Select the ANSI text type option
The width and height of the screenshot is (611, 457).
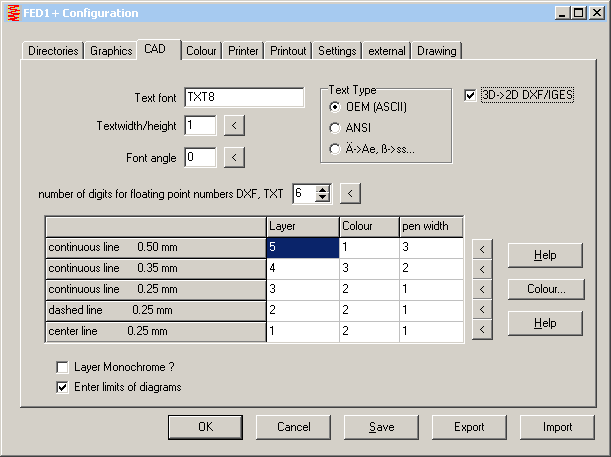[x=335, y=127]
